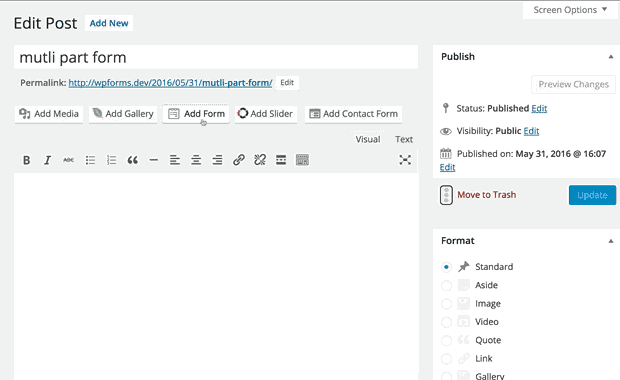Click the Add Gallery button
Screen dimensions: 620x380
pos(123,114)
